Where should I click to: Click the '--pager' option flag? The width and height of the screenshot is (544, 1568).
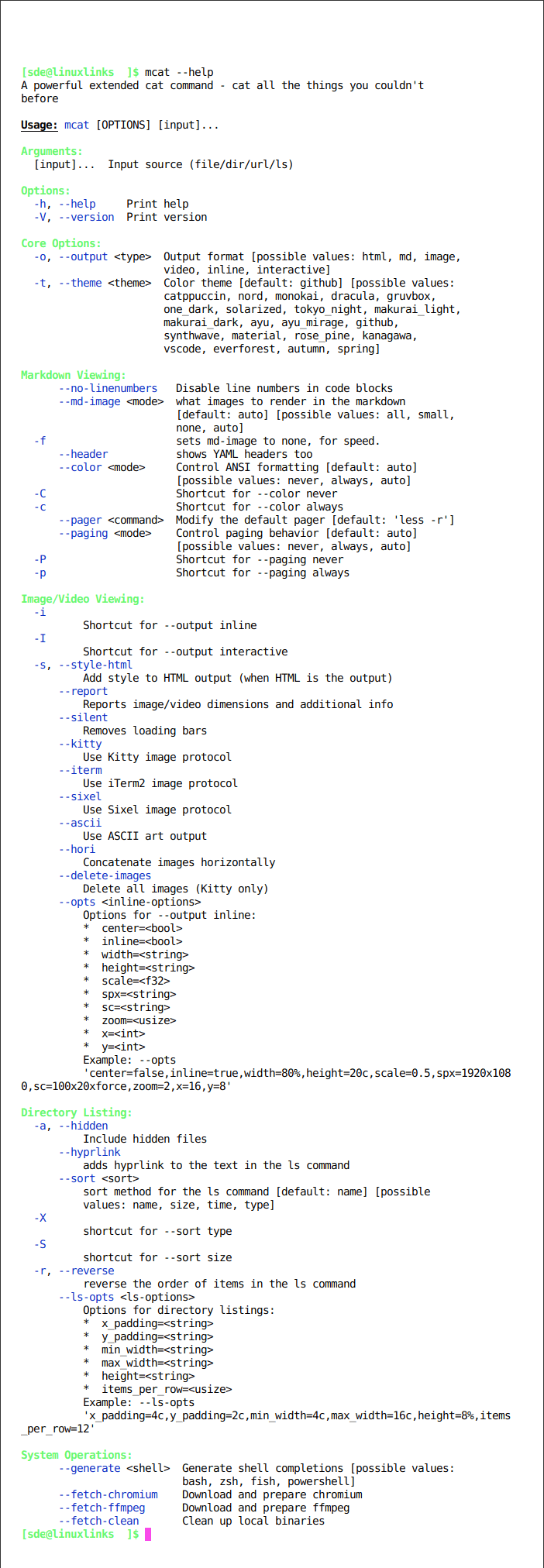pyautogui.click(x=80, y=520)
